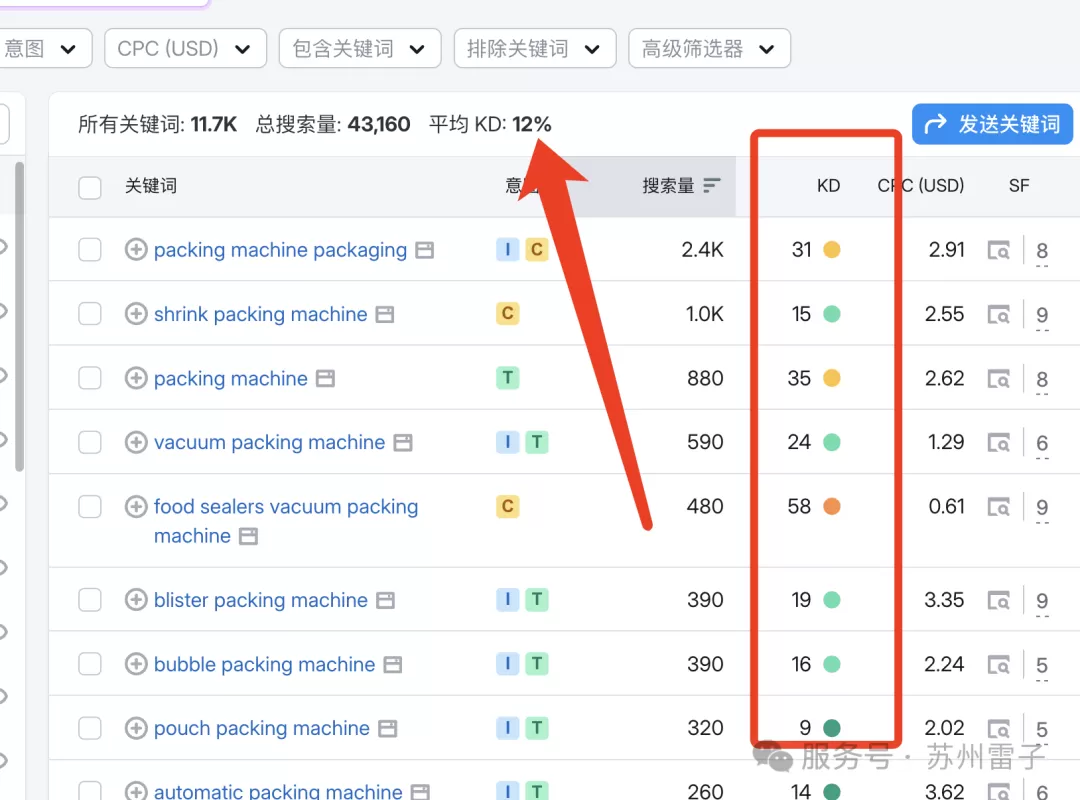Open SERP table icon after 'blister packing machine'

coord(386,601)
